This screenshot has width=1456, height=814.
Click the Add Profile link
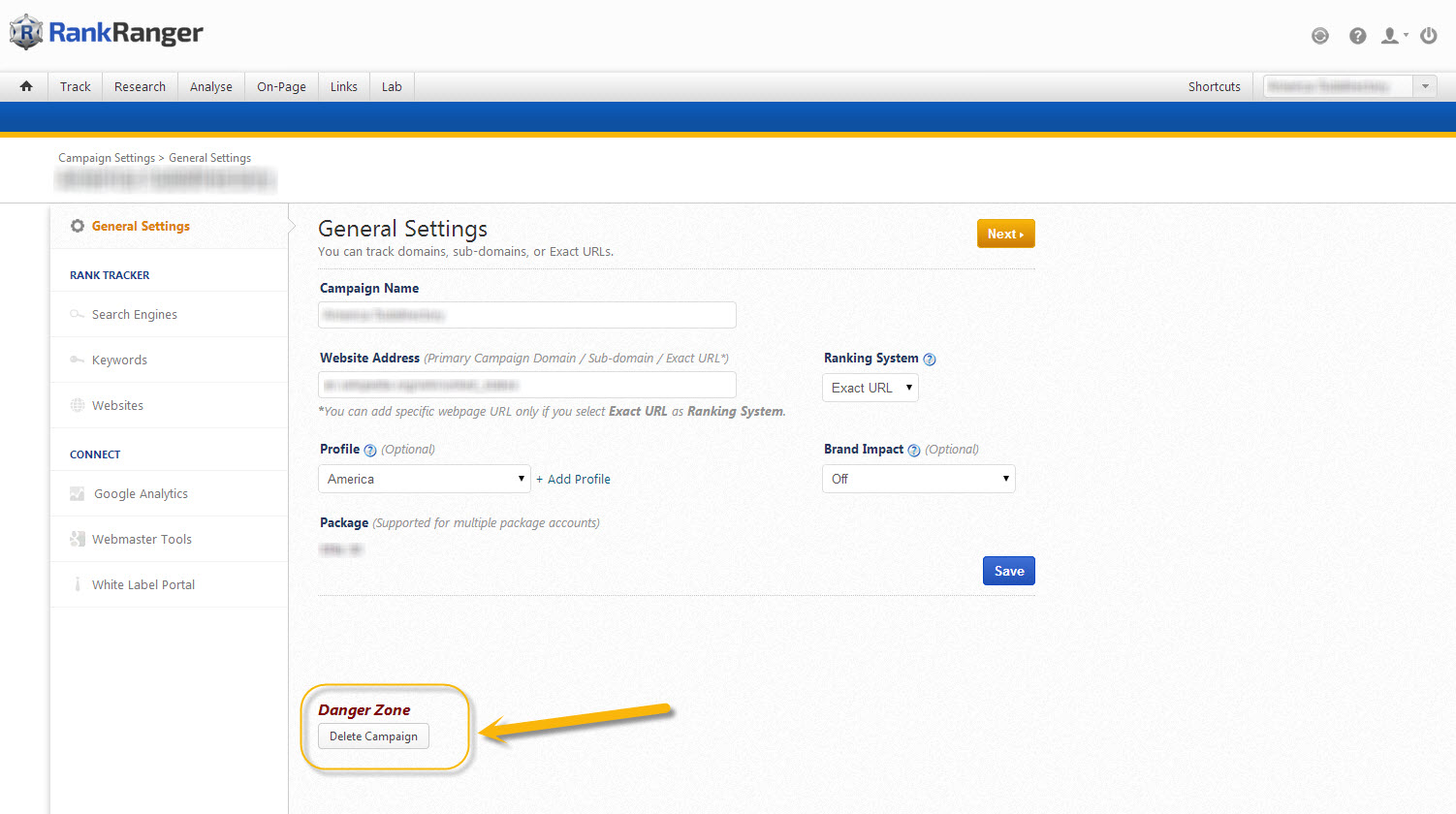[574, 479]
